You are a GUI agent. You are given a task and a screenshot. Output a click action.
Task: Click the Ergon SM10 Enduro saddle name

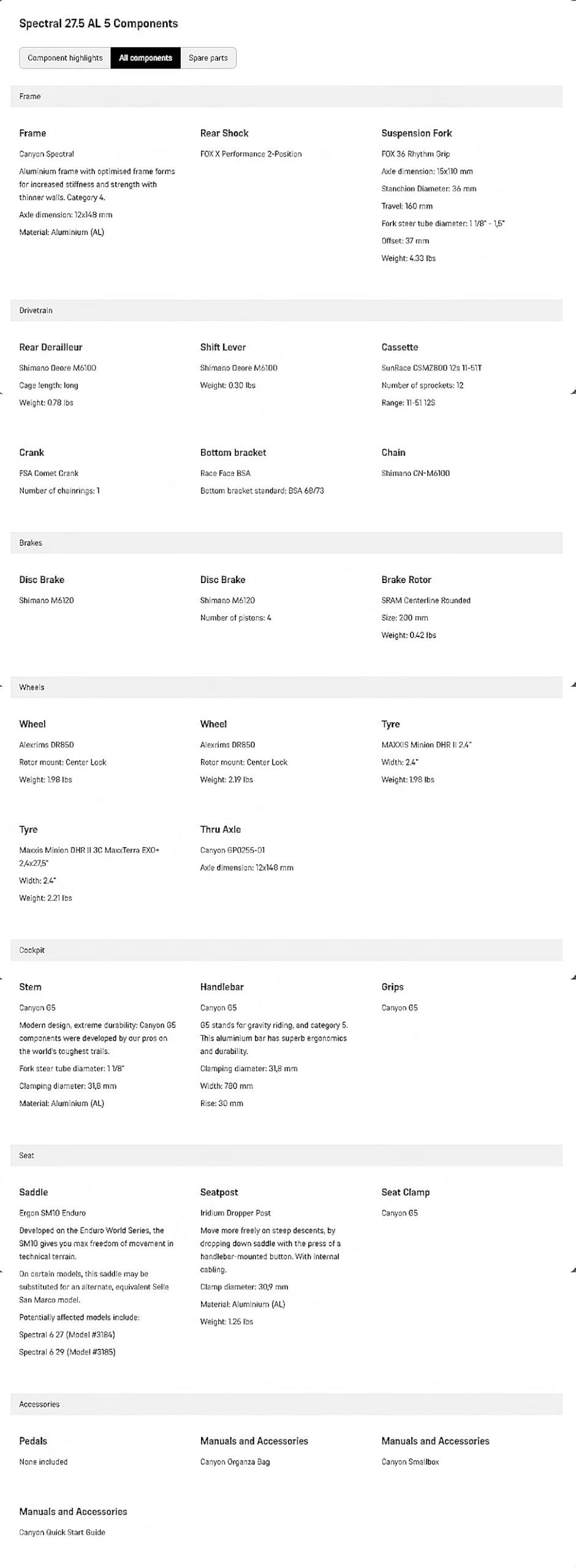pyautogui.click(x=53, y=1213)
